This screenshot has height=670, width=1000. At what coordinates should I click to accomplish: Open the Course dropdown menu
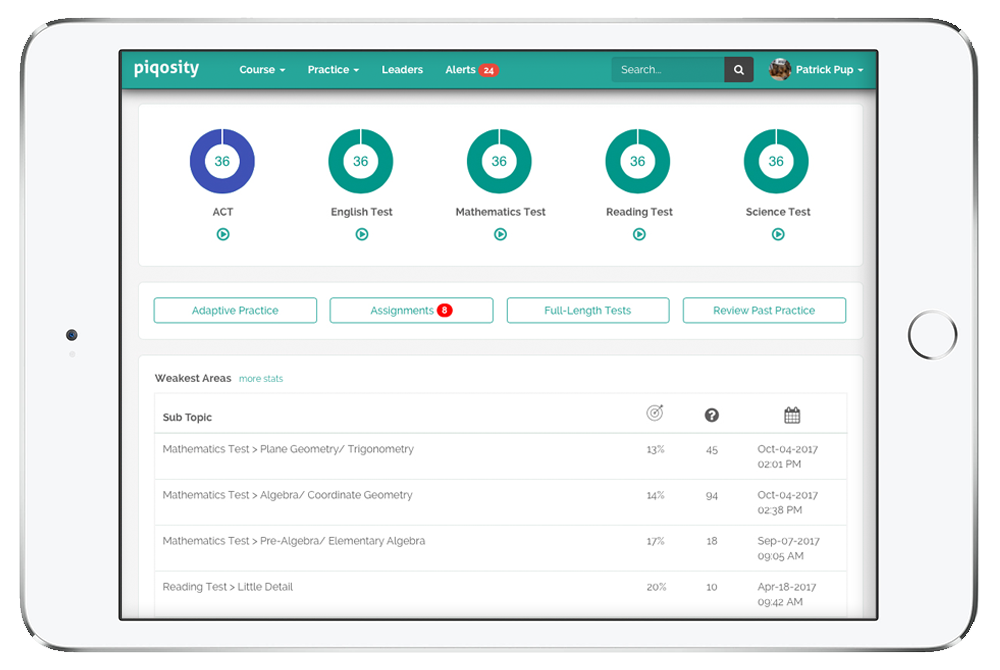point(262,70)
